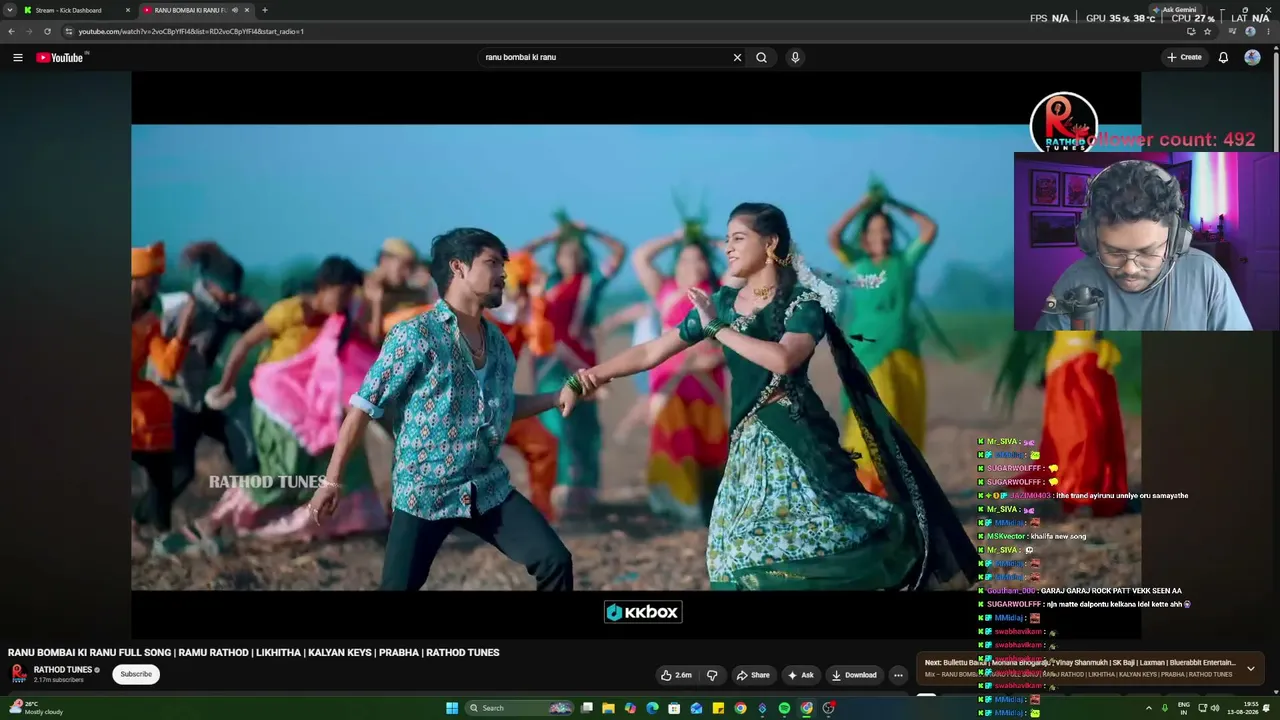Image resolution: width=1280 pixels, height=720 pixels.
Task: Open the Rathod Tunes channel avatar
Action: (19, 673)
